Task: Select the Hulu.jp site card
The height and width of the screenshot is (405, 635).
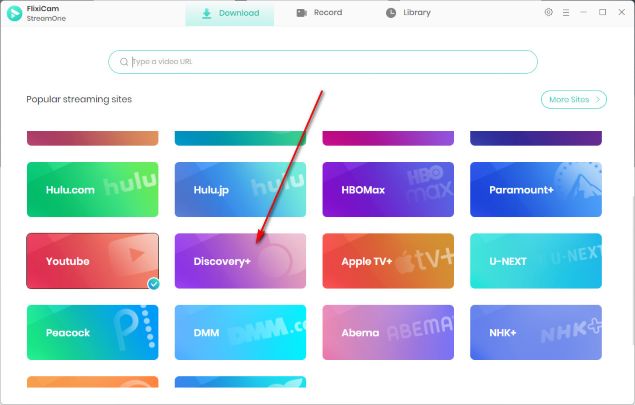Action: (240, 190)
